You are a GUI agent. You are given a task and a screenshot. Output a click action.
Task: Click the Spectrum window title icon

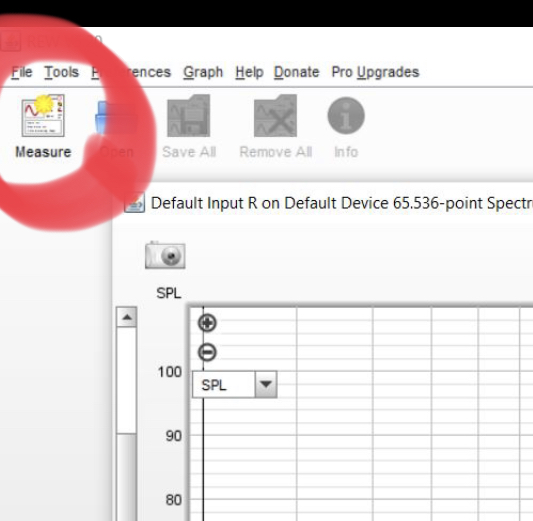click(x=135, y=203)
